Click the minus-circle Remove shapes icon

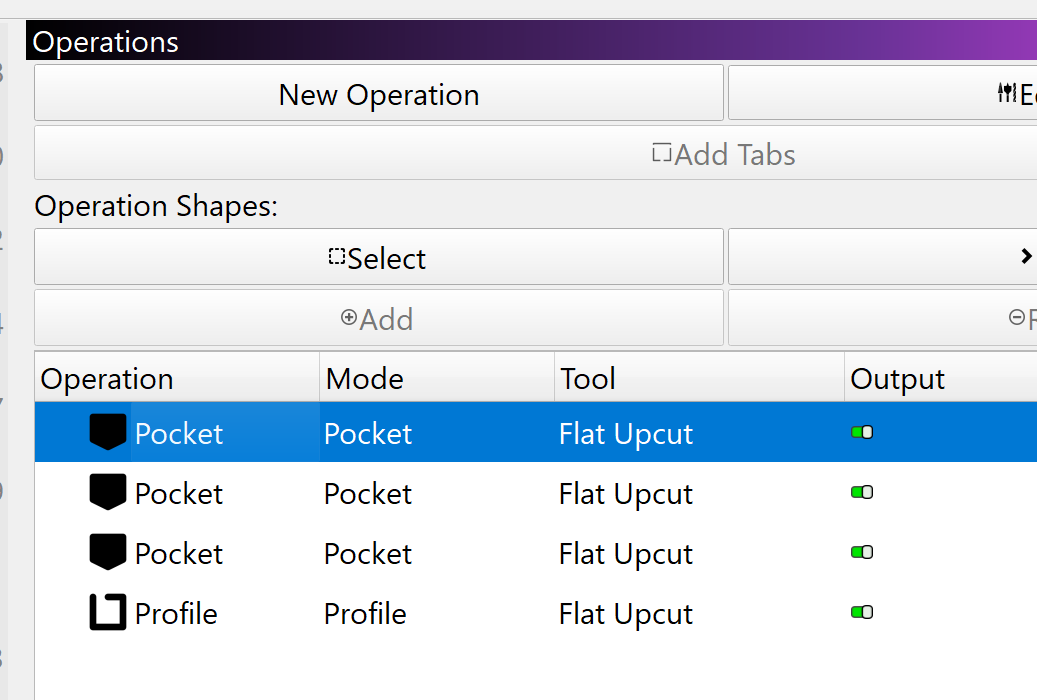(x=1017, y=318)
